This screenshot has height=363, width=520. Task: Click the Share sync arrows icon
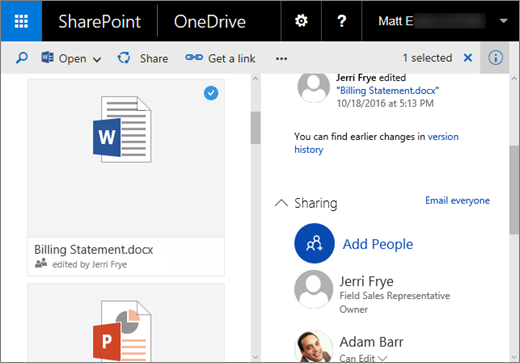[124, 58]
